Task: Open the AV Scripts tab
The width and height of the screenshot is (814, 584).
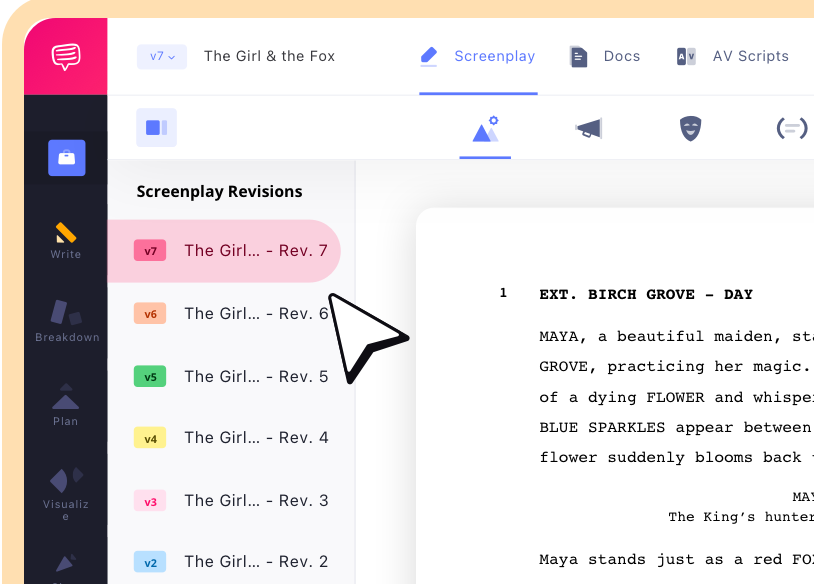Action: 733,56
